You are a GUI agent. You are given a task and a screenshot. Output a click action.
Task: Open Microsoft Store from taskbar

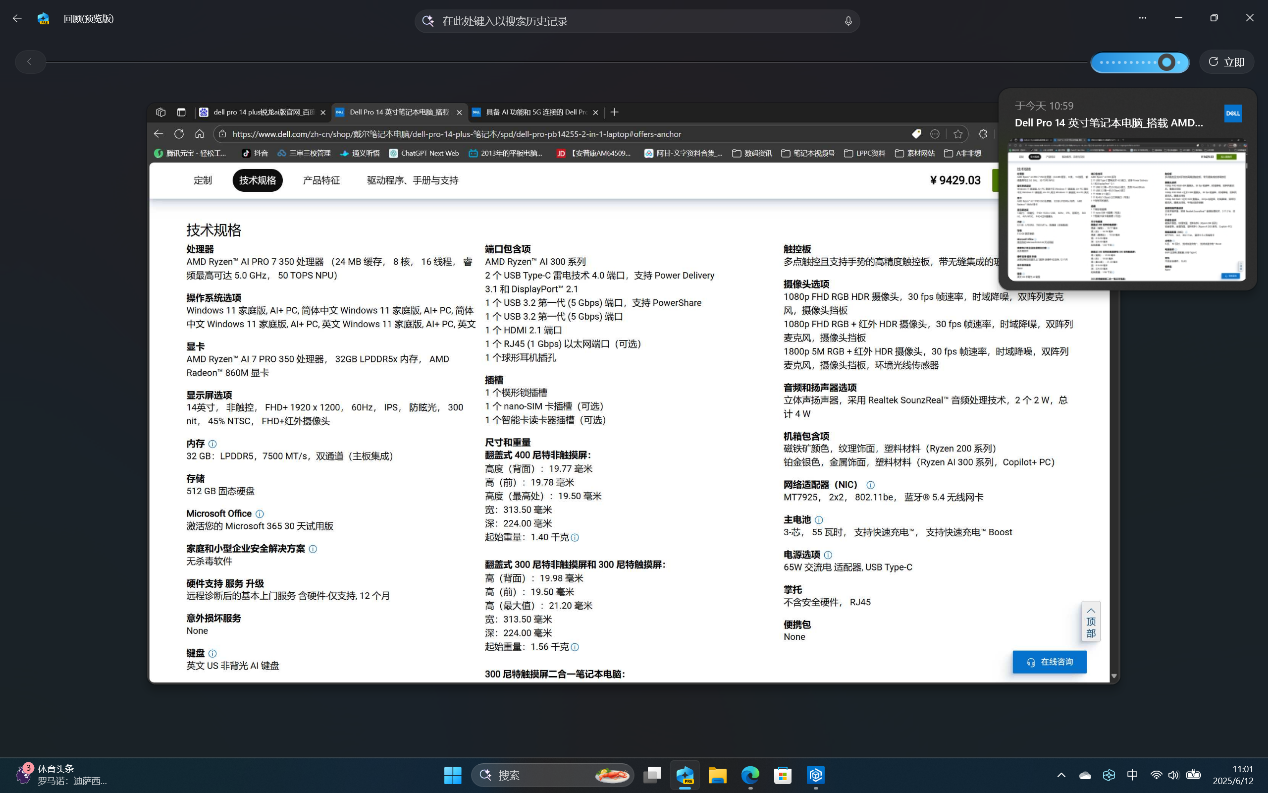tap(783, 775)
